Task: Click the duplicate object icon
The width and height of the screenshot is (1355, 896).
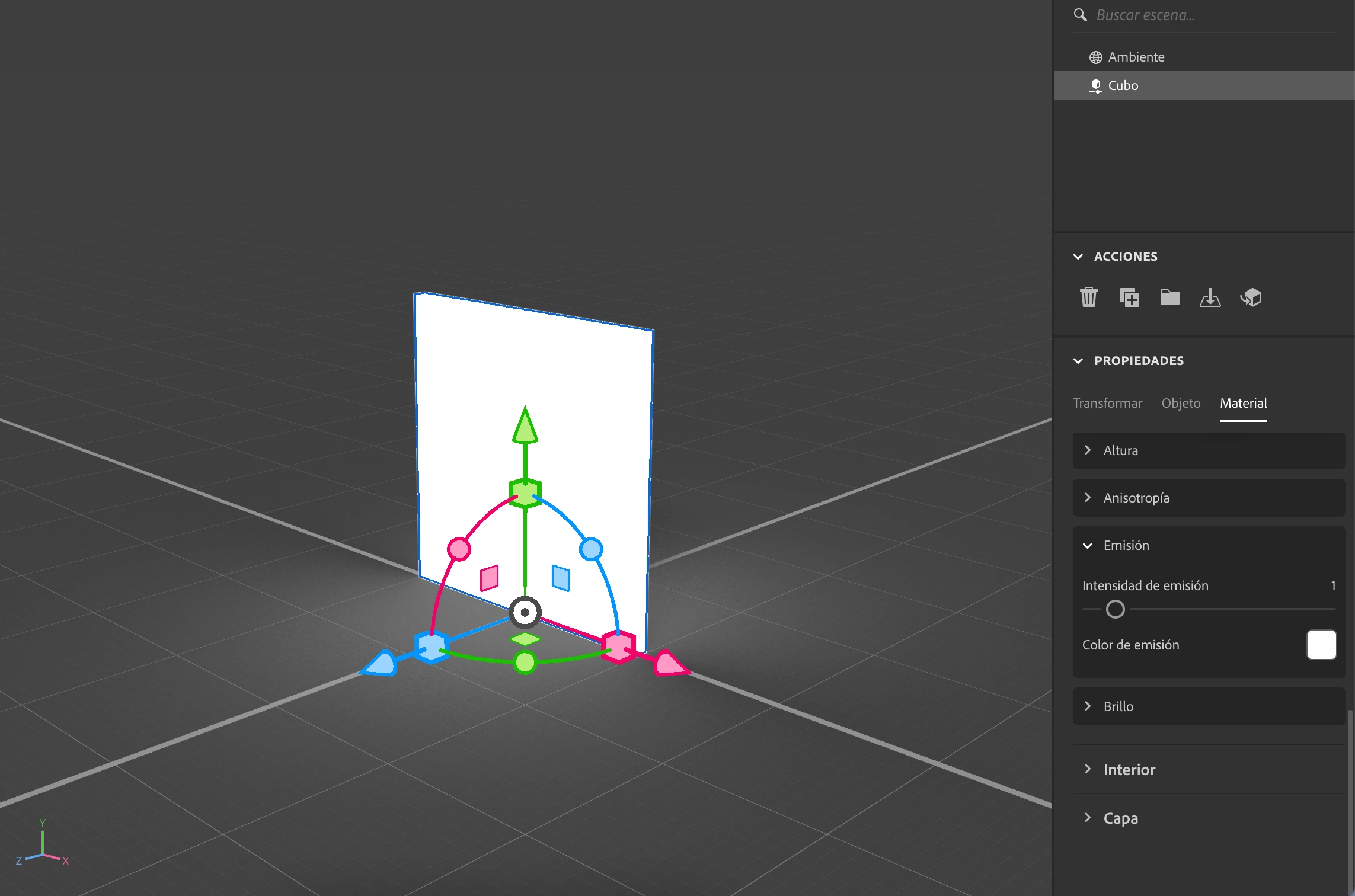Action: pyautogui.click(x=1129, y=297)
